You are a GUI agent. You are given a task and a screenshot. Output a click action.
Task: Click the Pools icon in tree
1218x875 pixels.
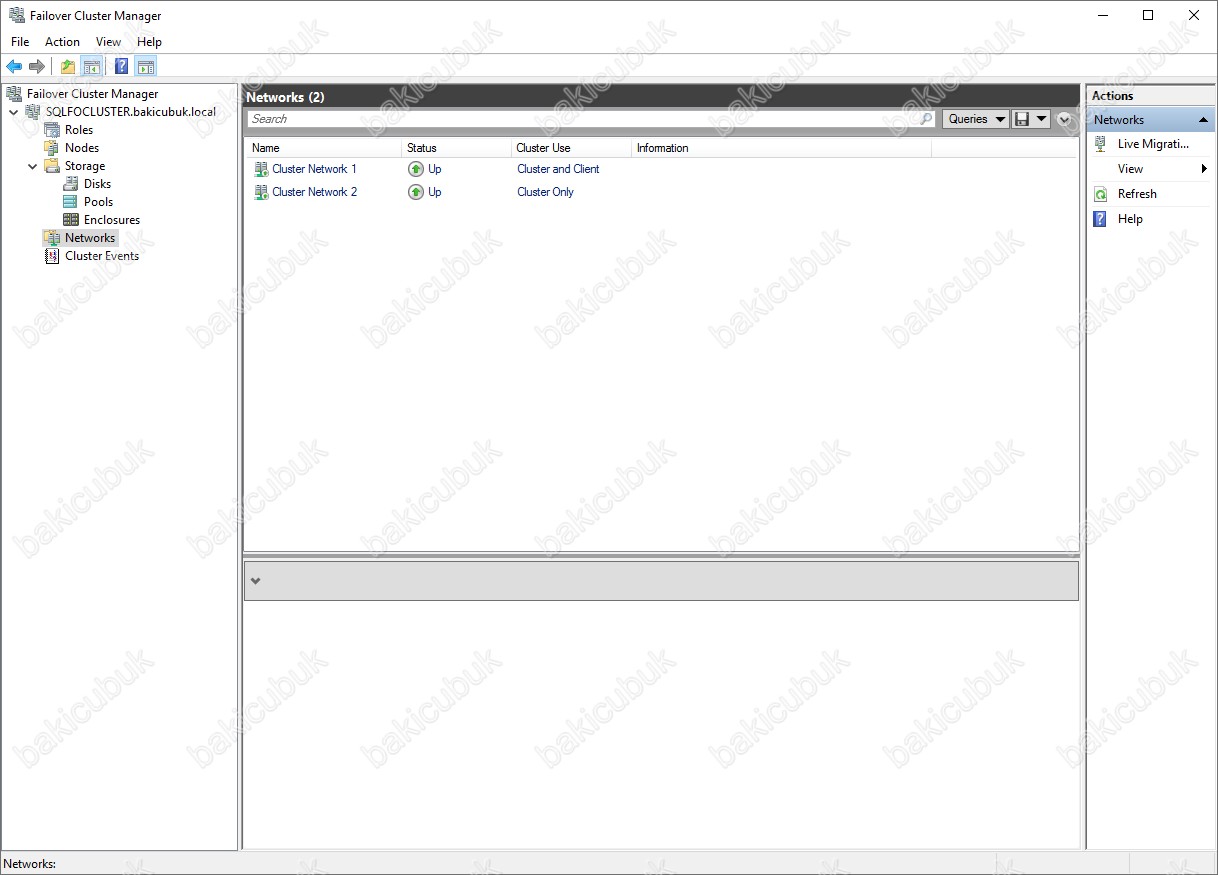[x=71, y=202]
